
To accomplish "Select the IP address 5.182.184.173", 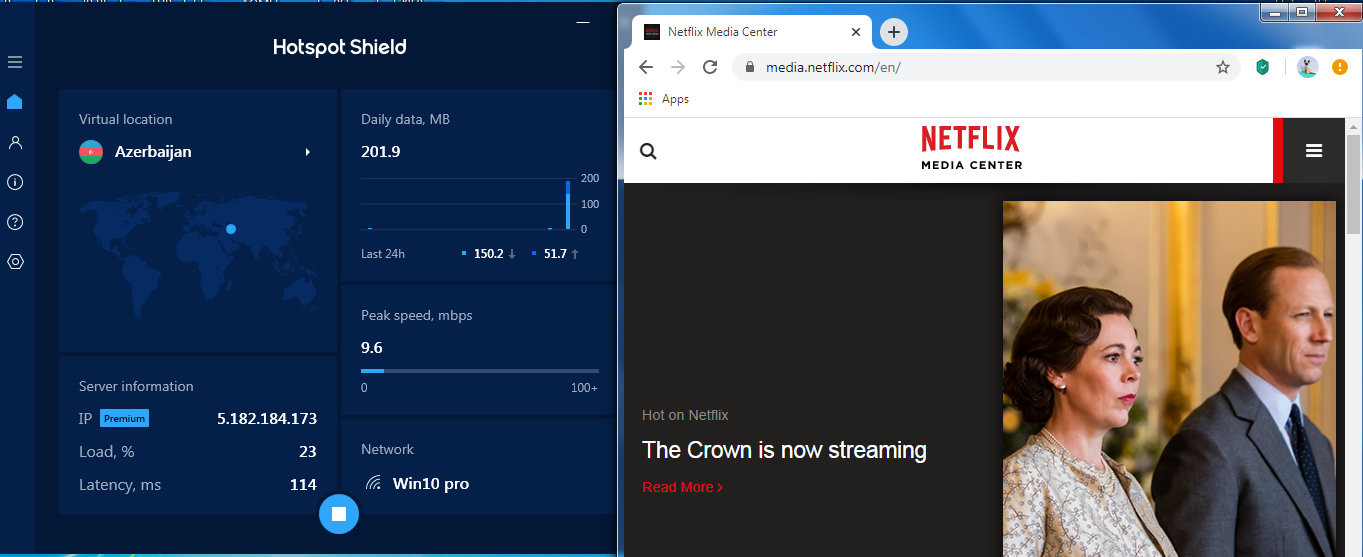I will [x=267, y=418].
